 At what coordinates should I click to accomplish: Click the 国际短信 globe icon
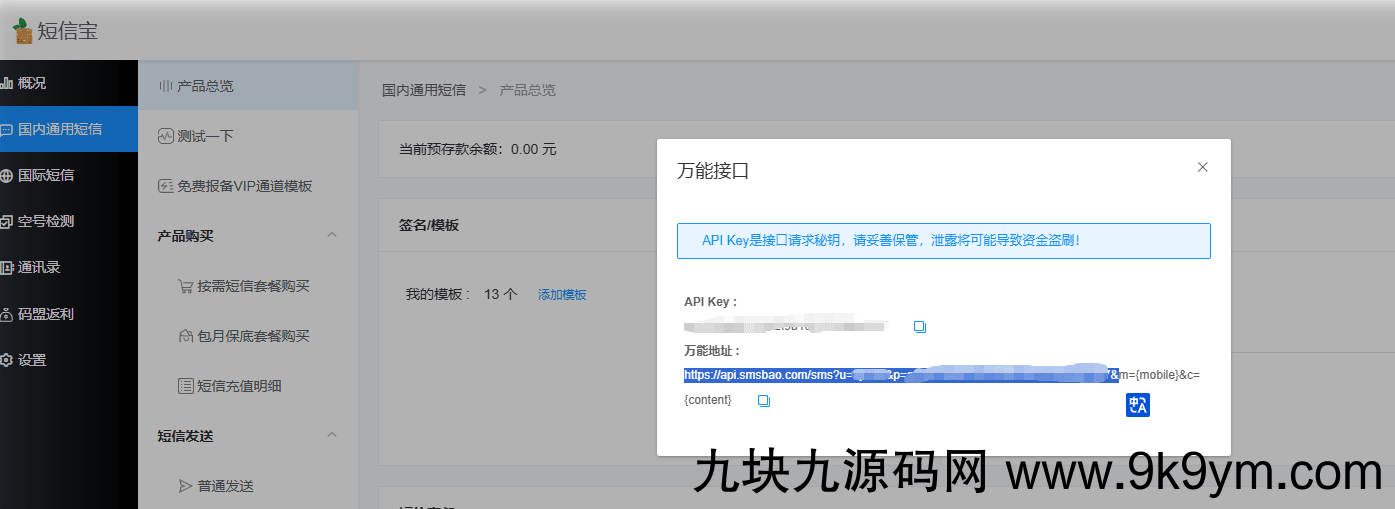(6, 175)
